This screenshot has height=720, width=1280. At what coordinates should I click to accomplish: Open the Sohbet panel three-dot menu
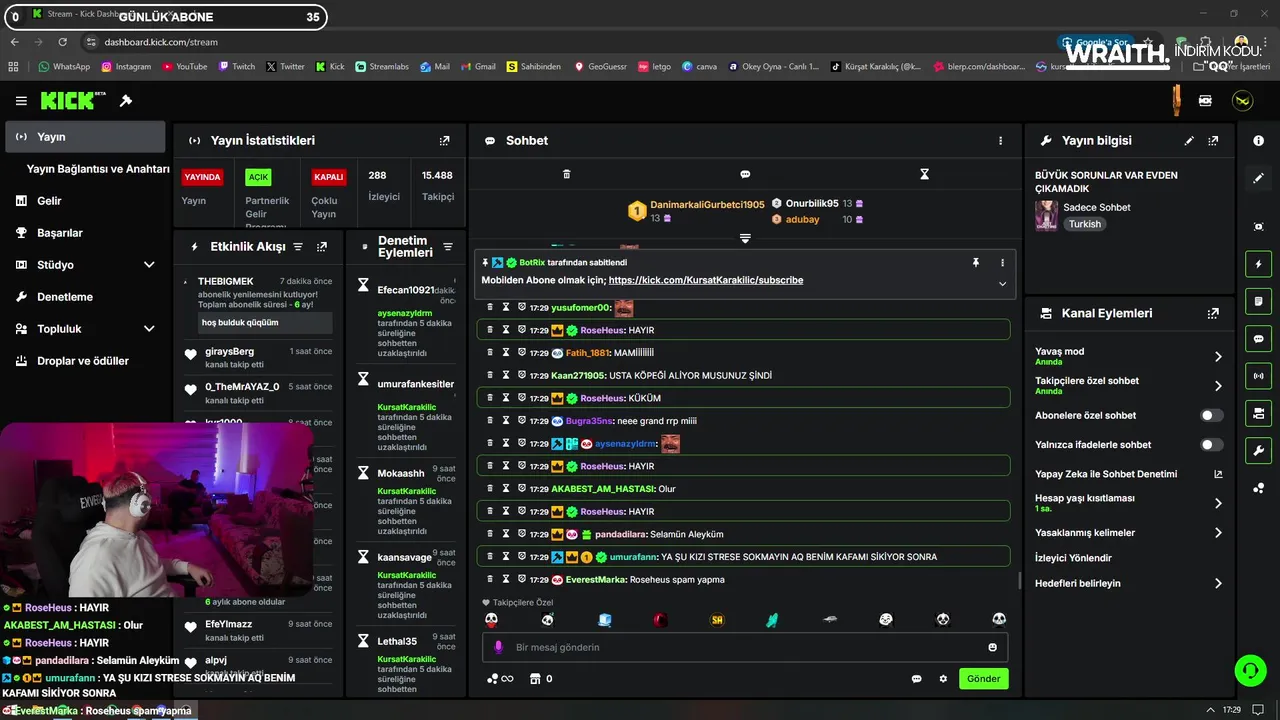[1000, 141]
